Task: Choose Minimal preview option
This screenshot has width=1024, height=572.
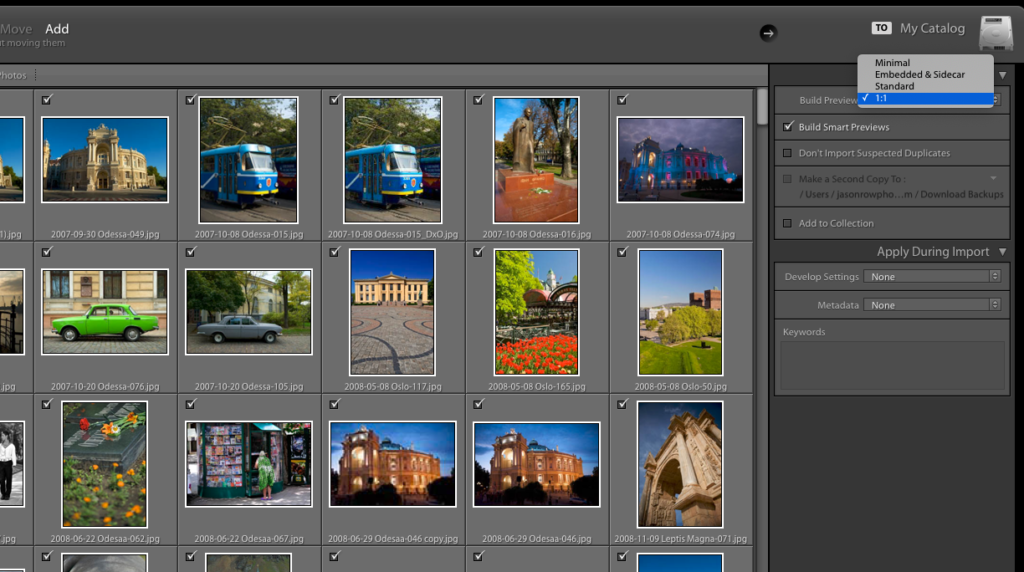Action: pyautogui.click(x=925, y=63)
